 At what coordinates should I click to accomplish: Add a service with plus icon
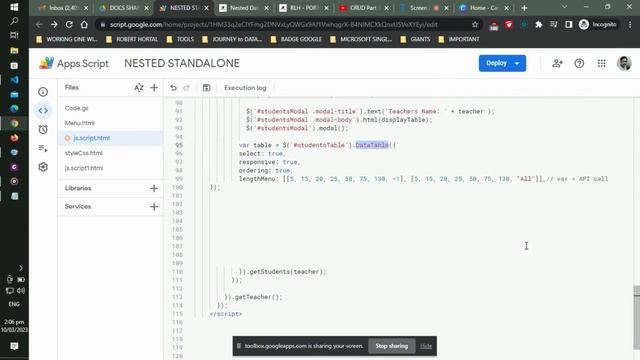pos(154,207)
